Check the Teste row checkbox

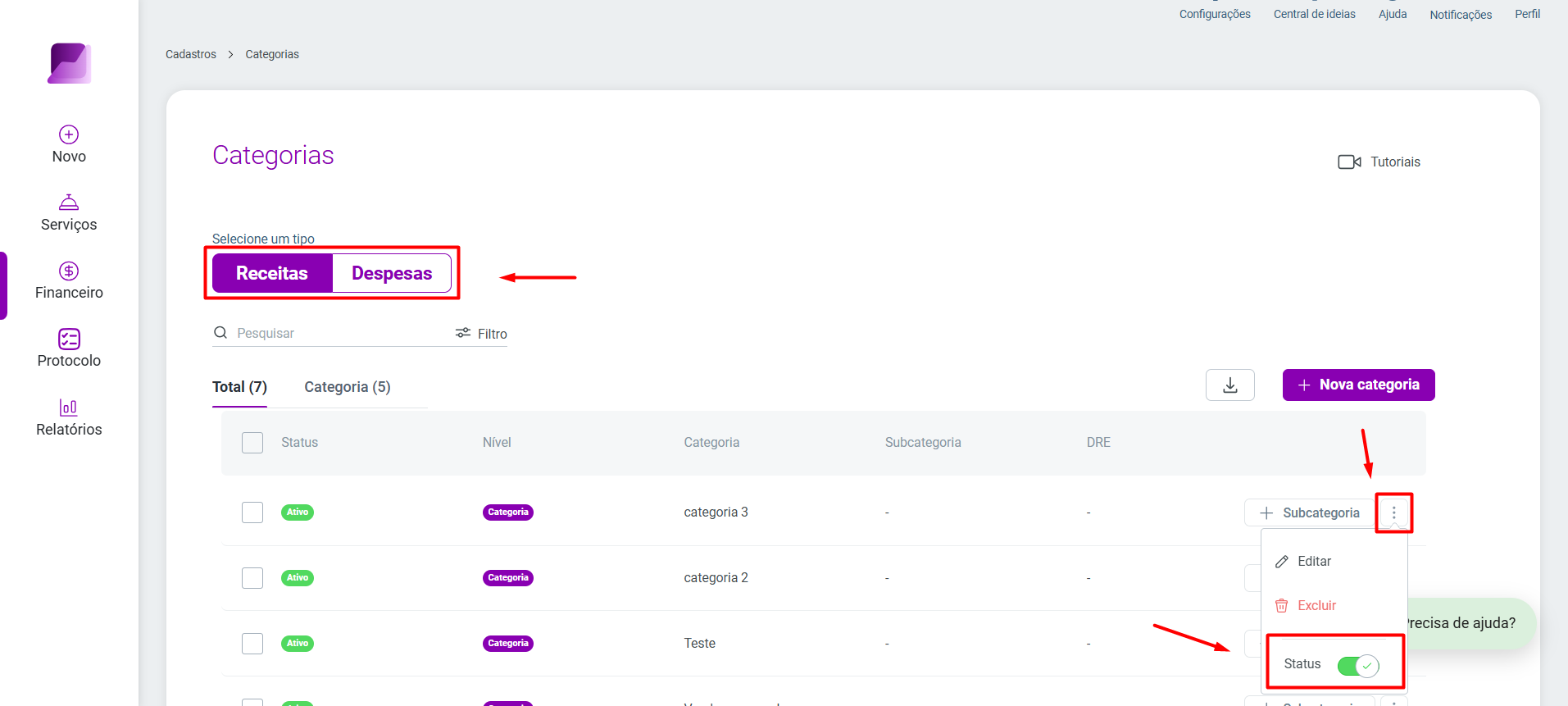pos(252,644)
